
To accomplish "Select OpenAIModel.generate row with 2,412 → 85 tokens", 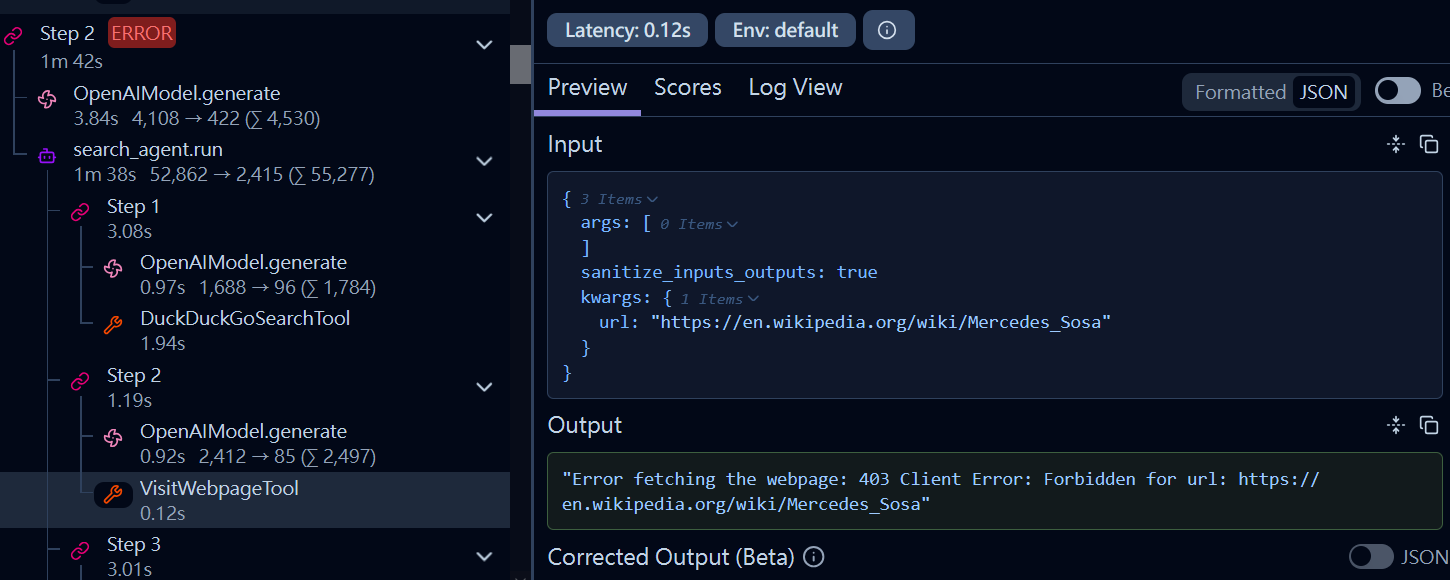I will pyautogui.click(x=255, y=443).
